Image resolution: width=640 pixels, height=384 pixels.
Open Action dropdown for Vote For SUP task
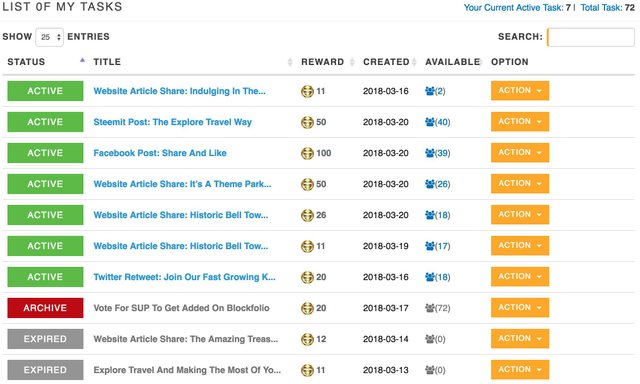tap(520, 308)
